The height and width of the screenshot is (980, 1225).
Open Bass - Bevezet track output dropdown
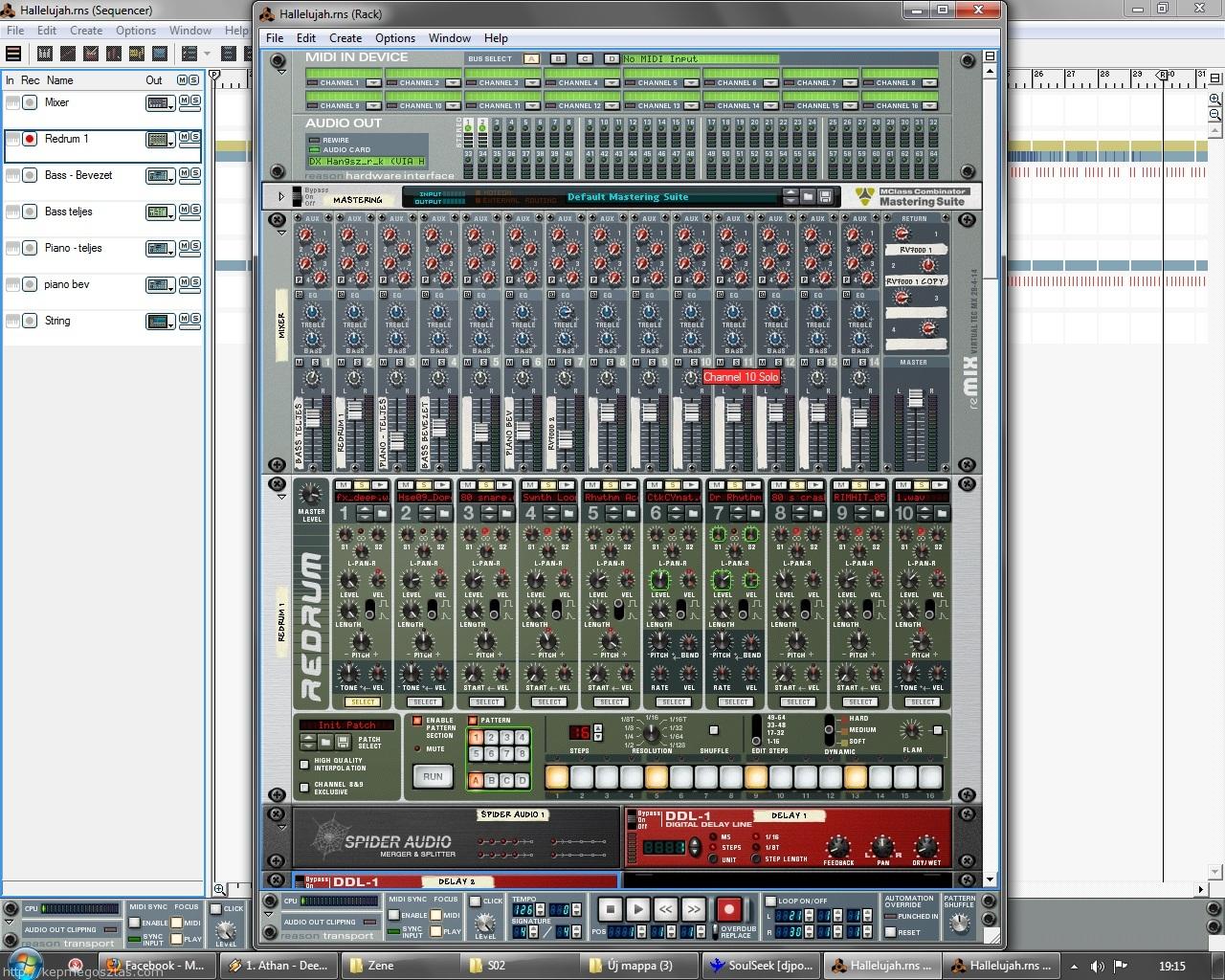coord(160,176)
